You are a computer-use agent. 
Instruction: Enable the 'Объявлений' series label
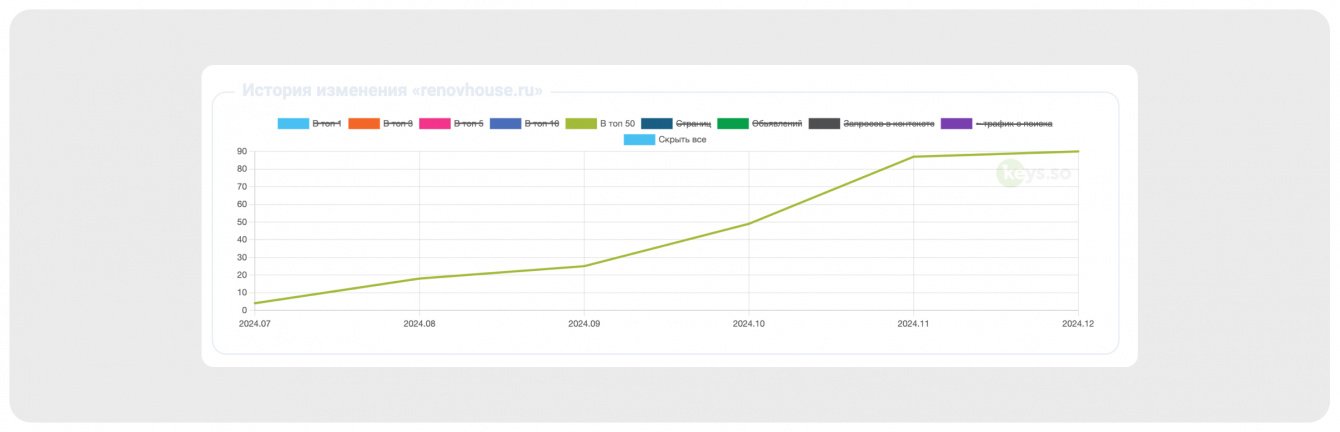(777, 124)
